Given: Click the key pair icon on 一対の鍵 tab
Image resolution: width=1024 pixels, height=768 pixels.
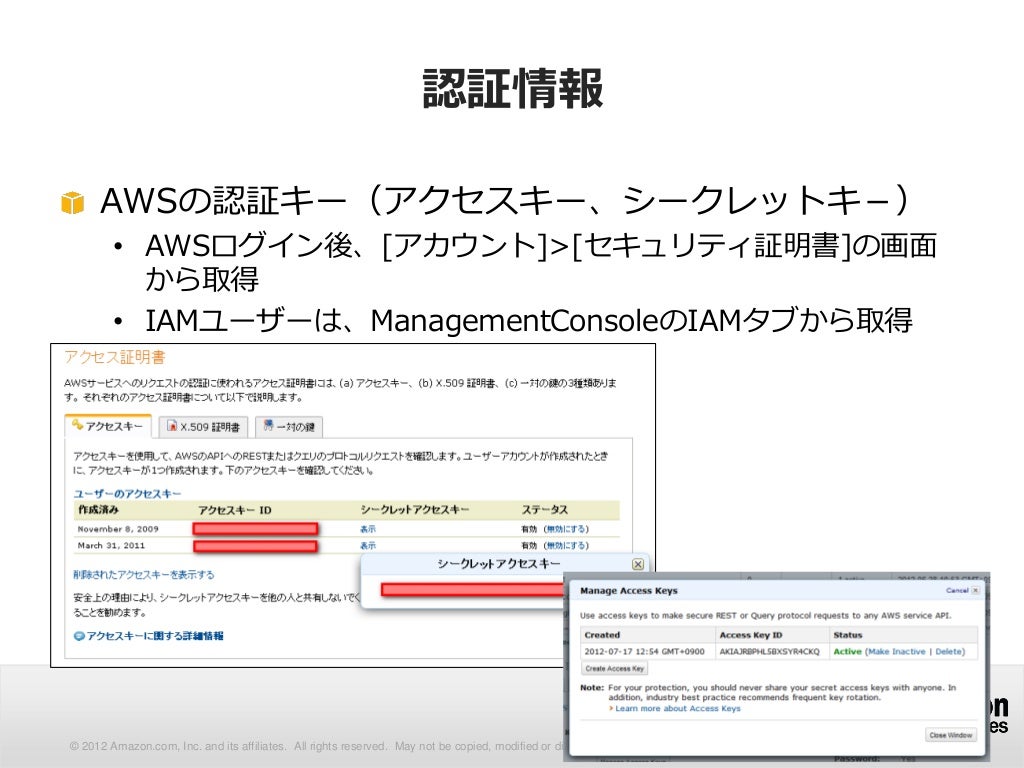Looking at the screenshot, I should click(268, 426).
